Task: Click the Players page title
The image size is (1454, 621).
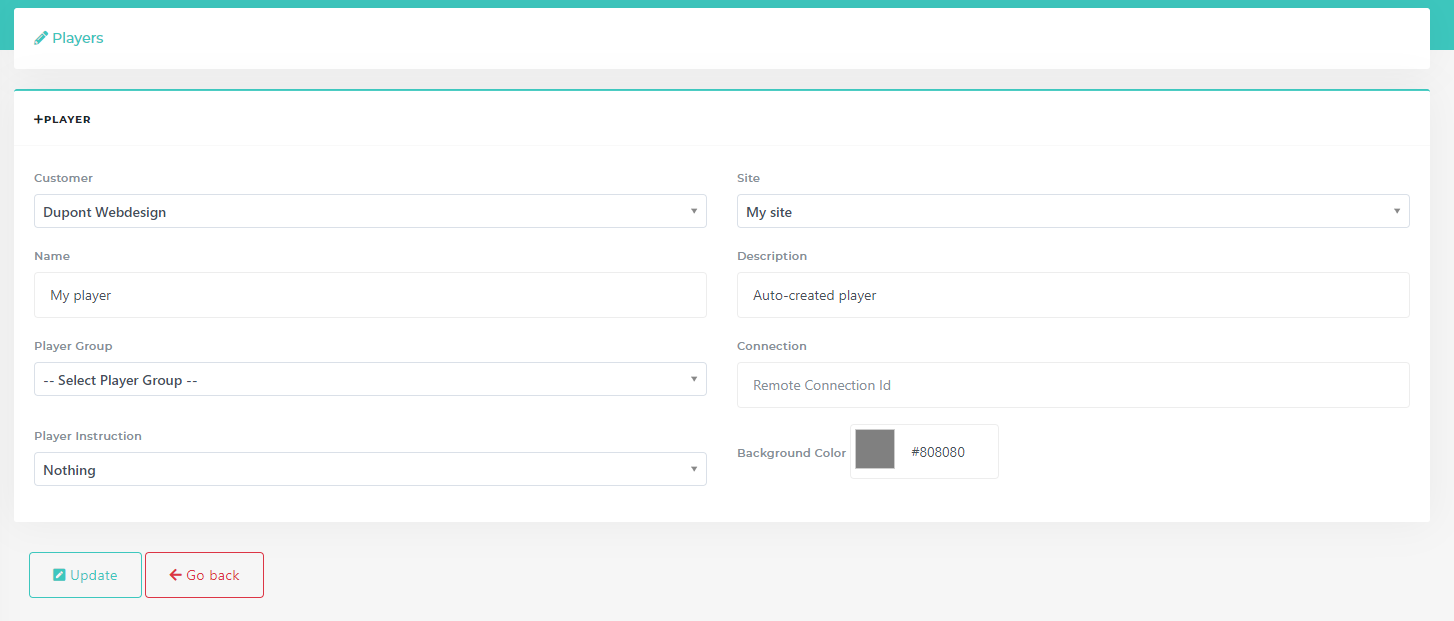Action: tap(78, 38)
